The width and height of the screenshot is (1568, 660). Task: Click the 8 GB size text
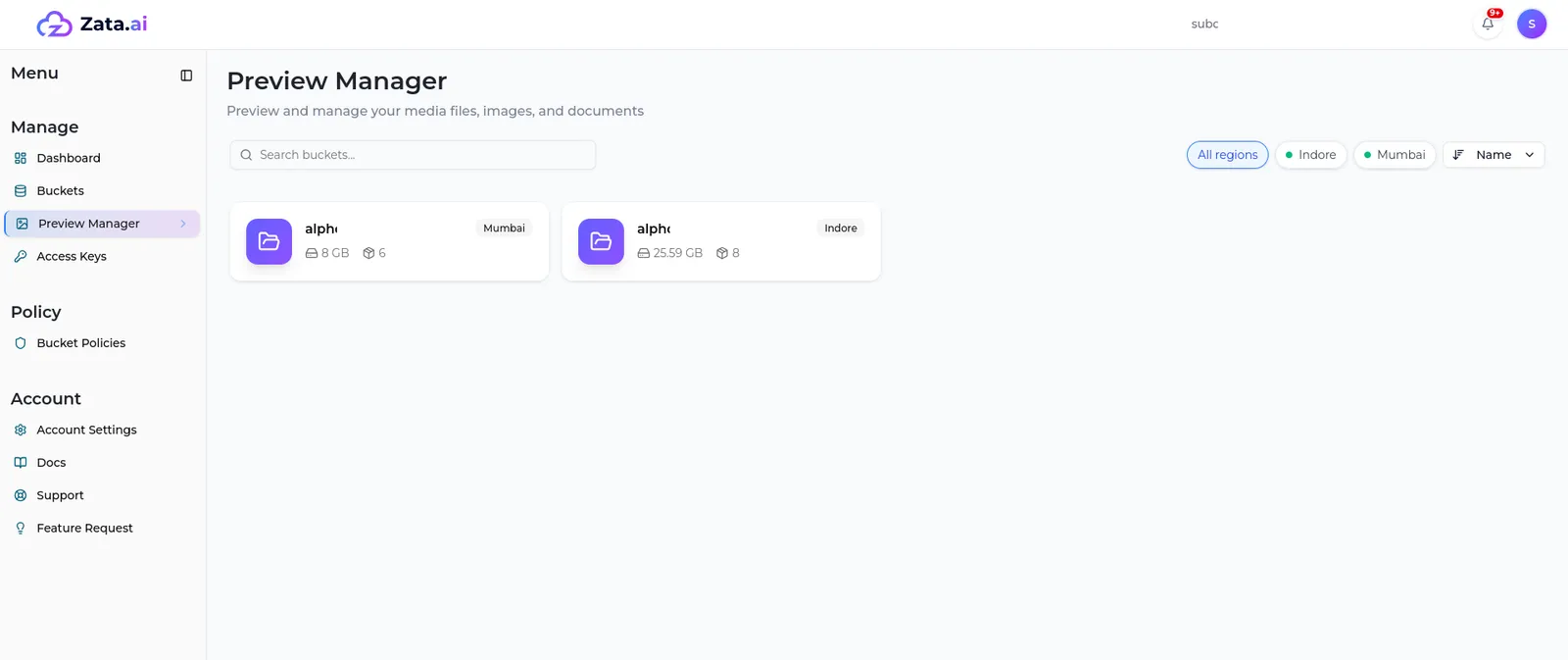(335, 253)
